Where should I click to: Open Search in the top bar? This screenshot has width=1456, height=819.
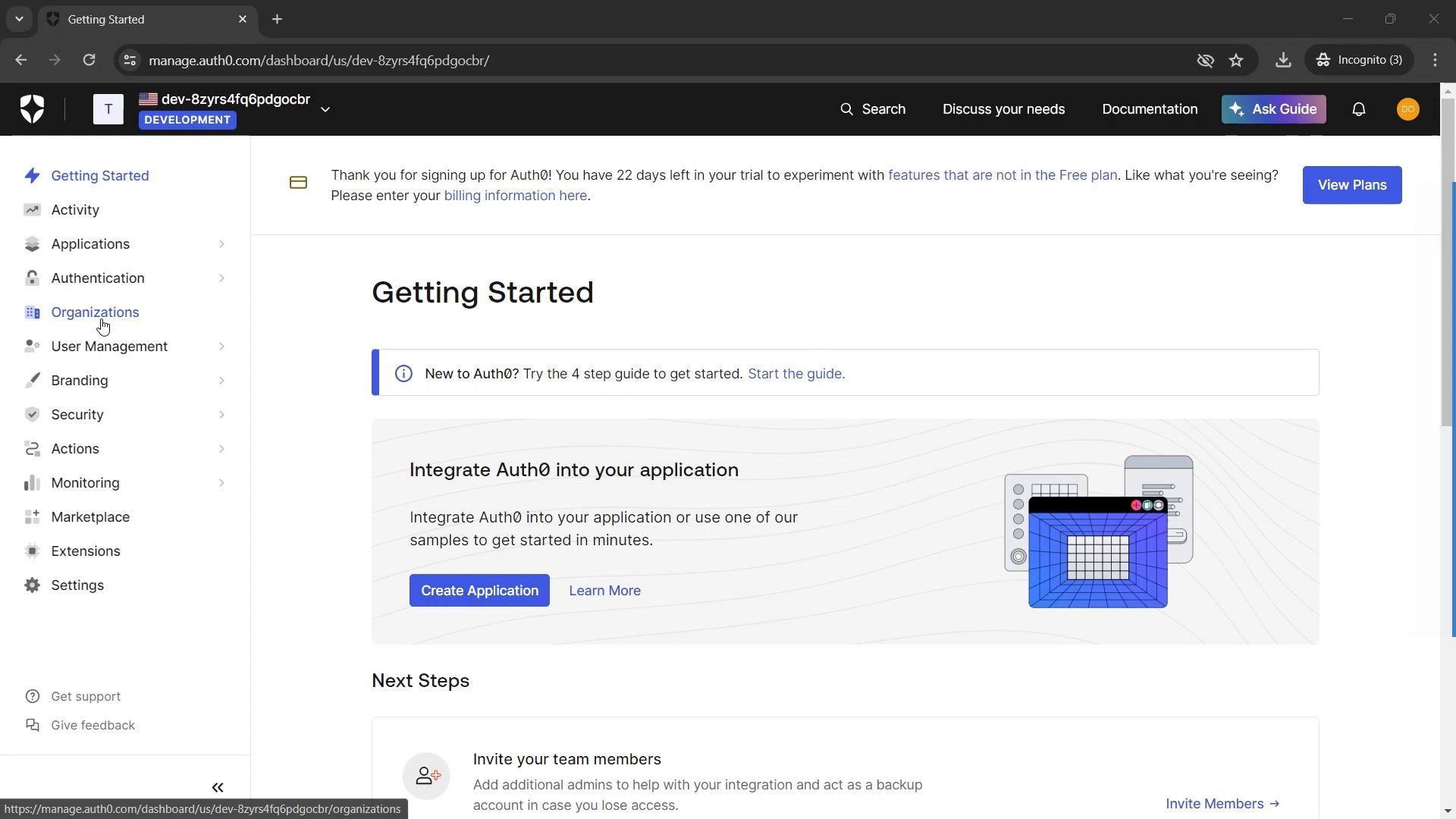pos(872,109)
